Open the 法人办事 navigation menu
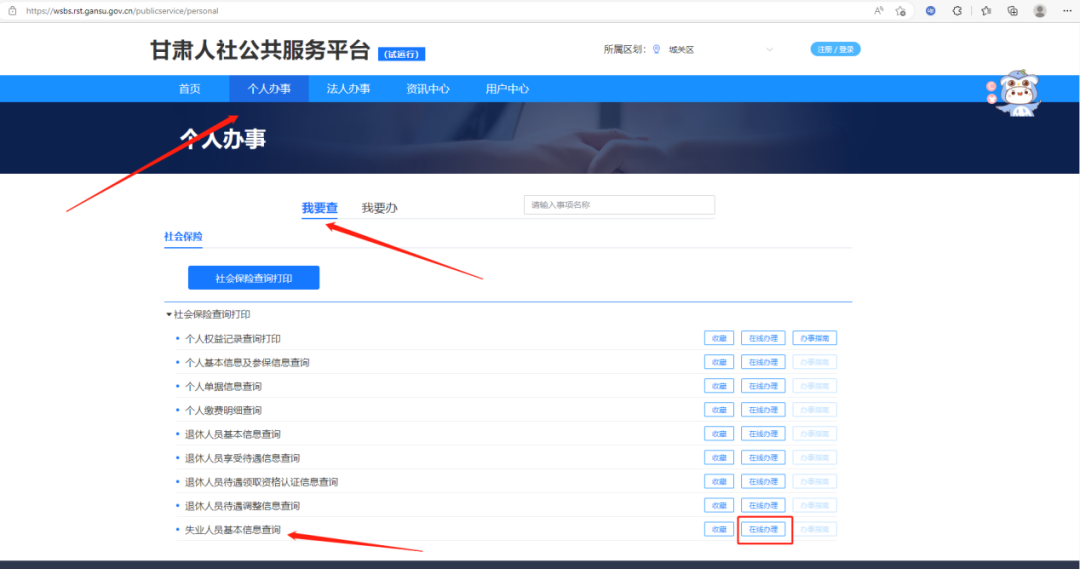 348,89
